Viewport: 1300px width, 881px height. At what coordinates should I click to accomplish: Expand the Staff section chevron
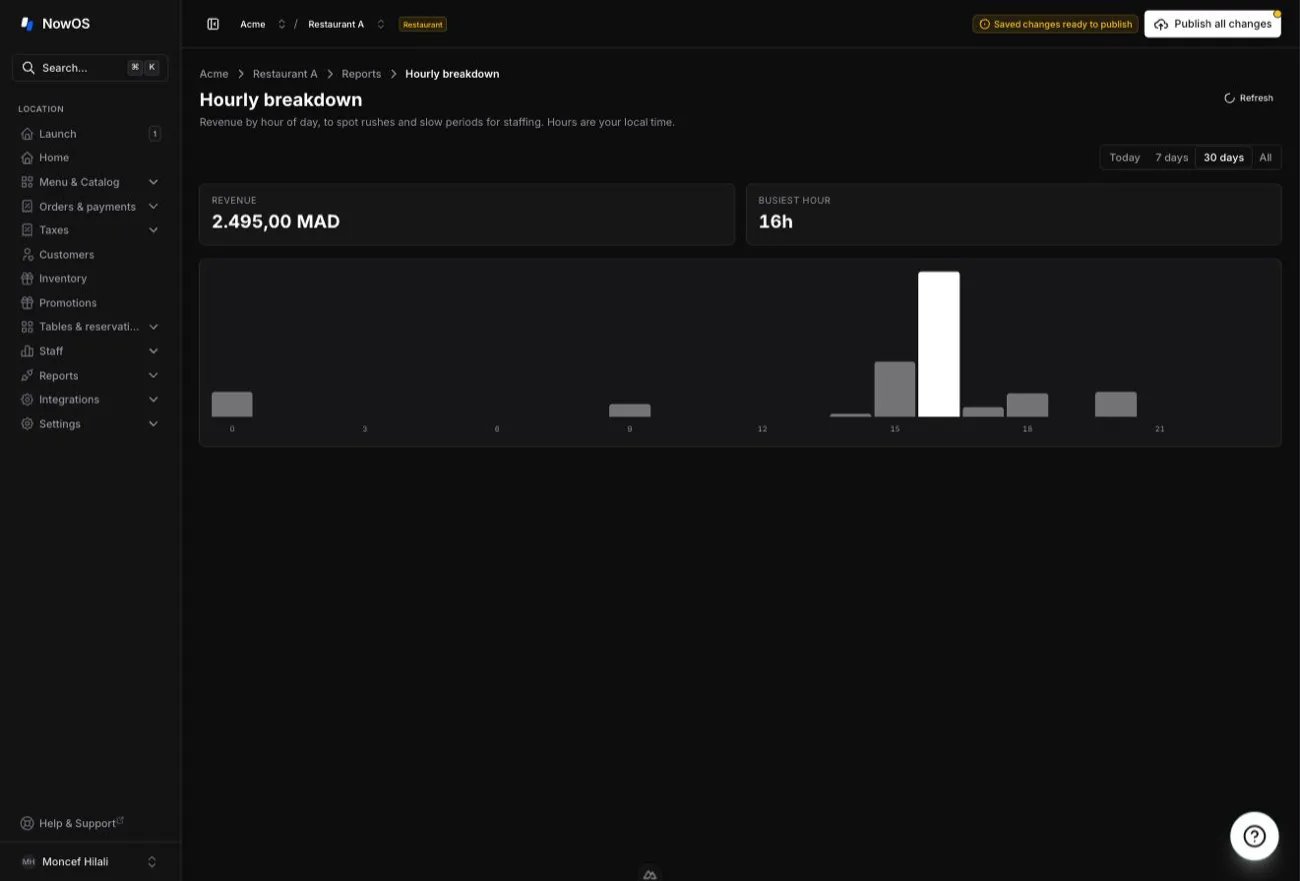[x=153, y=351]
